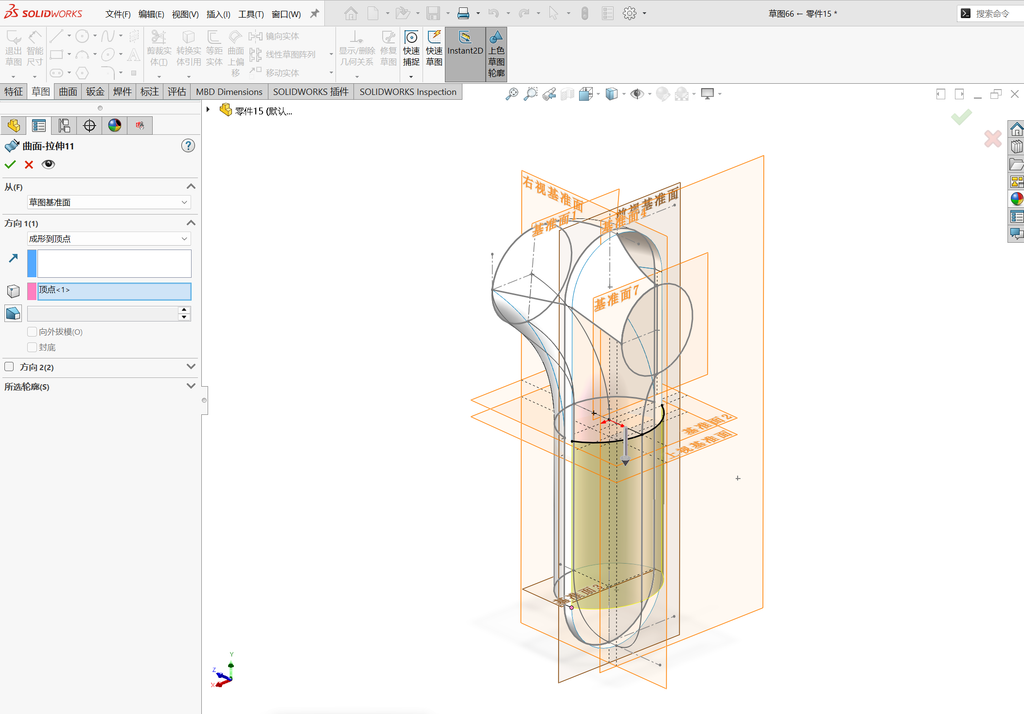The width and height of the screenshot is (1024, 714).
Task: Click the direction of extrusion selection box
Action: point(114,263)
